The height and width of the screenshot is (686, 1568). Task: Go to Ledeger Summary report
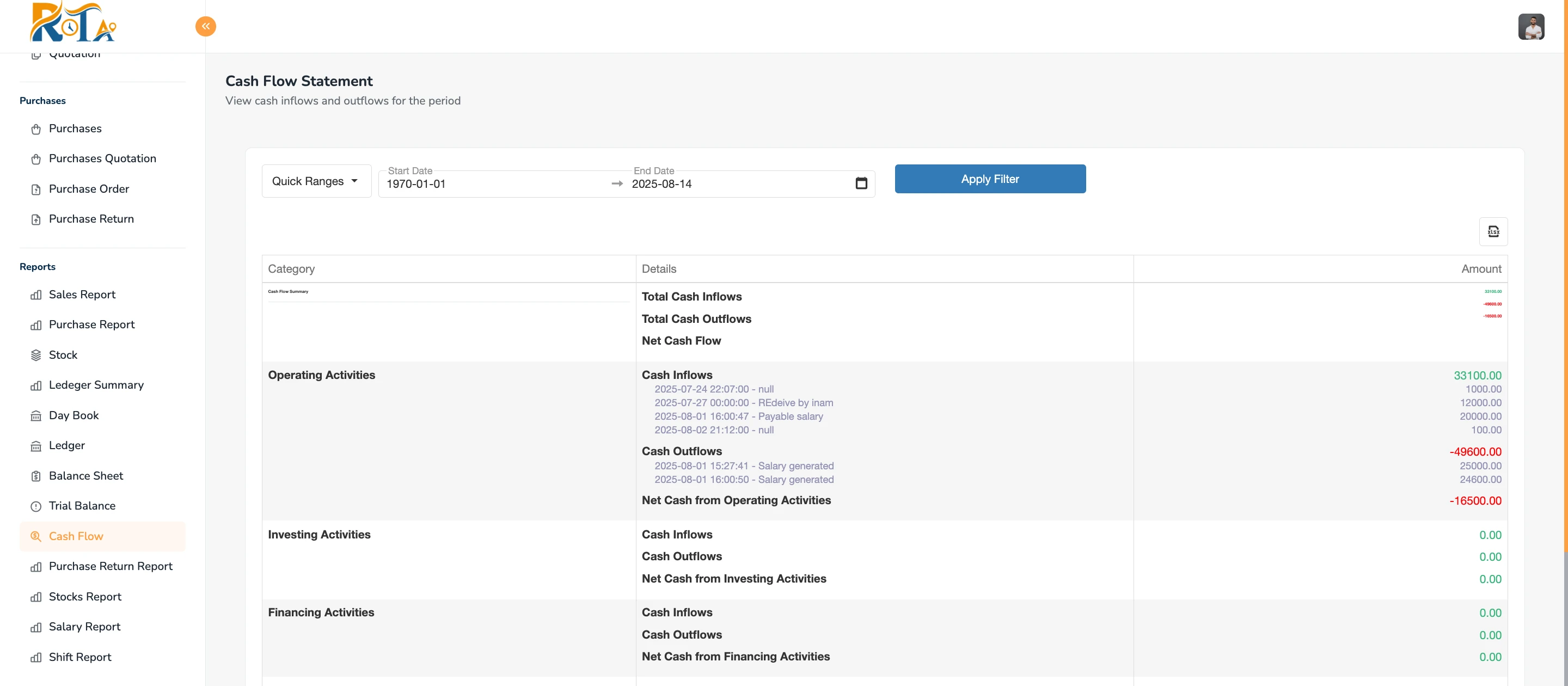point(96,385)
